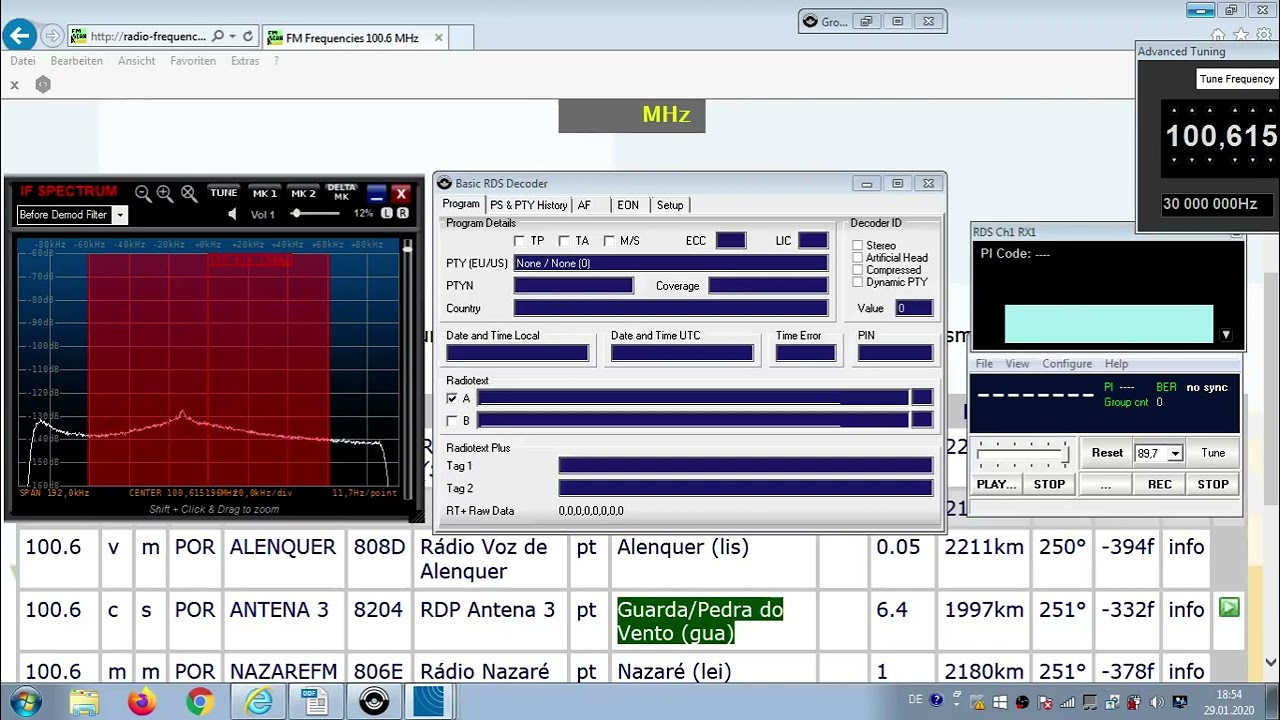Go back in Internet Explorer

tap(19, 36)
